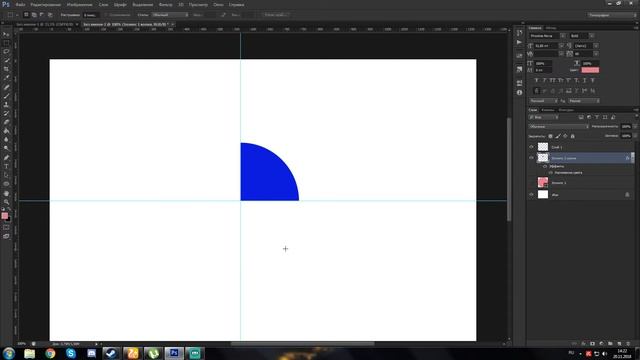Open the layer filter kind dropdown
Viewport: 640px width, 360px height.
coord(543,118)
